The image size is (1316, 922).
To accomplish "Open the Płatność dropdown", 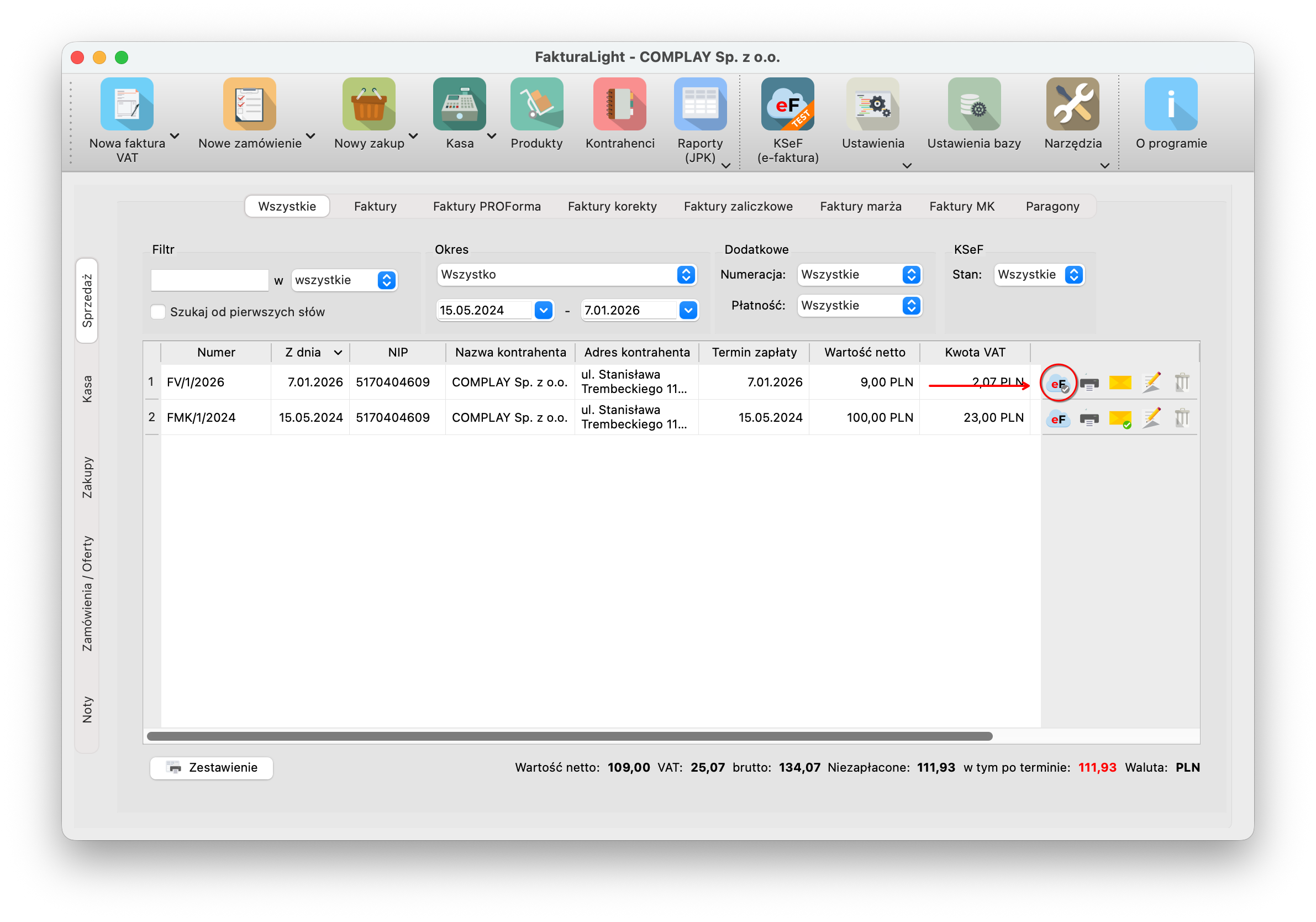I will click(x=859, y=306).
